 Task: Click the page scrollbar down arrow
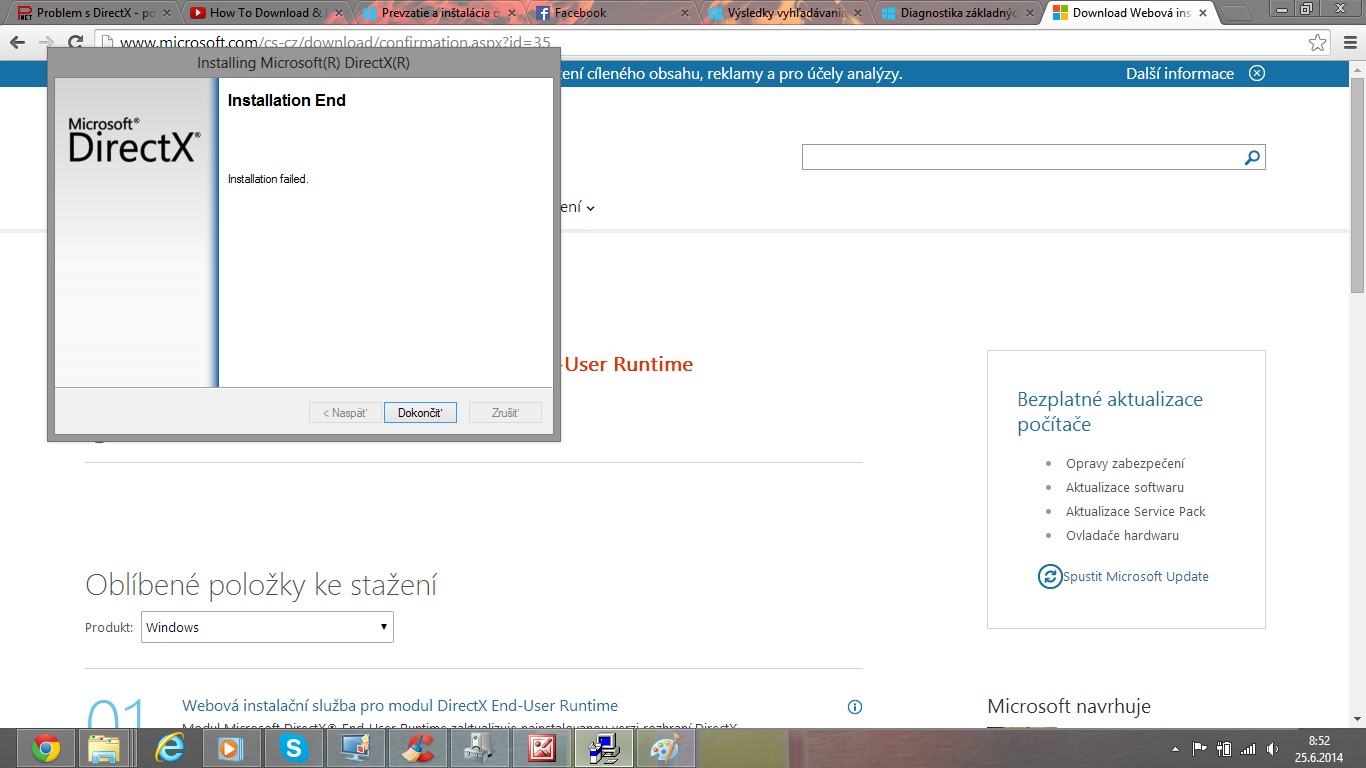(x=1357, y=719)
